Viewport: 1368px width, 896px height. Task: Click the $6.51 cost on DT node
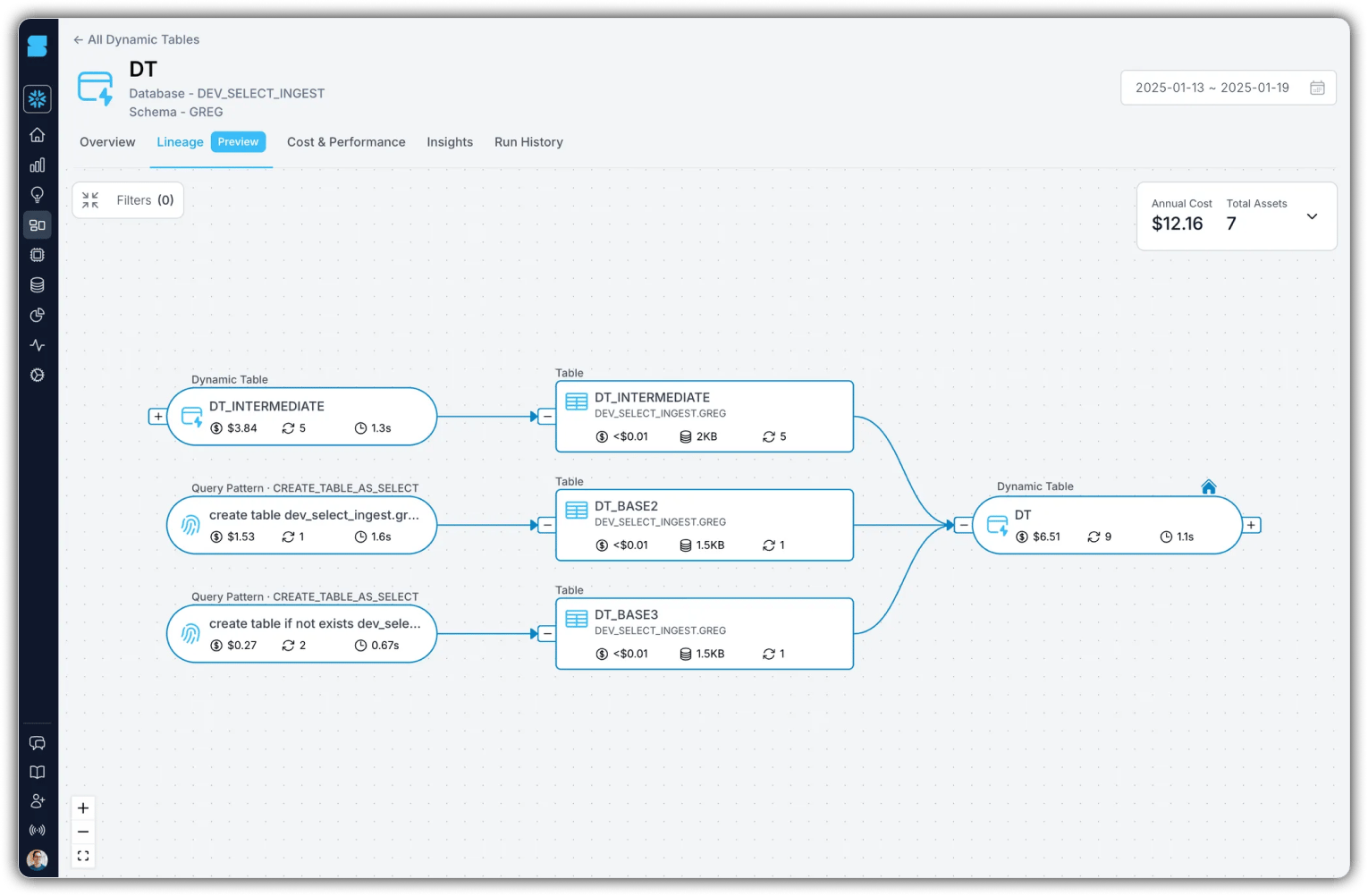[1046, 537]
